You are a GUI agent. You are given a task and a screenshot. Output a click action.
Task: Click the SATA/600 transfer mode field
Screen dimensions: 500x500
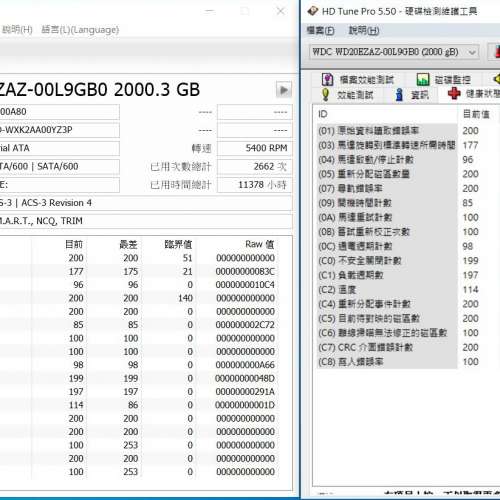click(x=59, y=166)
